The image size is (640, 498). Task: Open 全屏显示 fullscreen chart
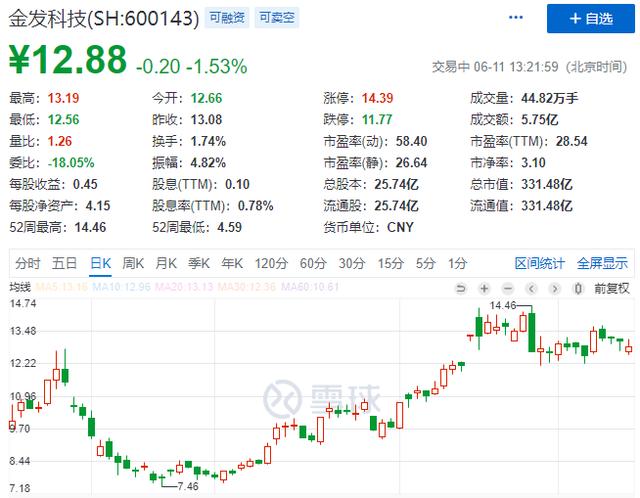coord(602,263)
